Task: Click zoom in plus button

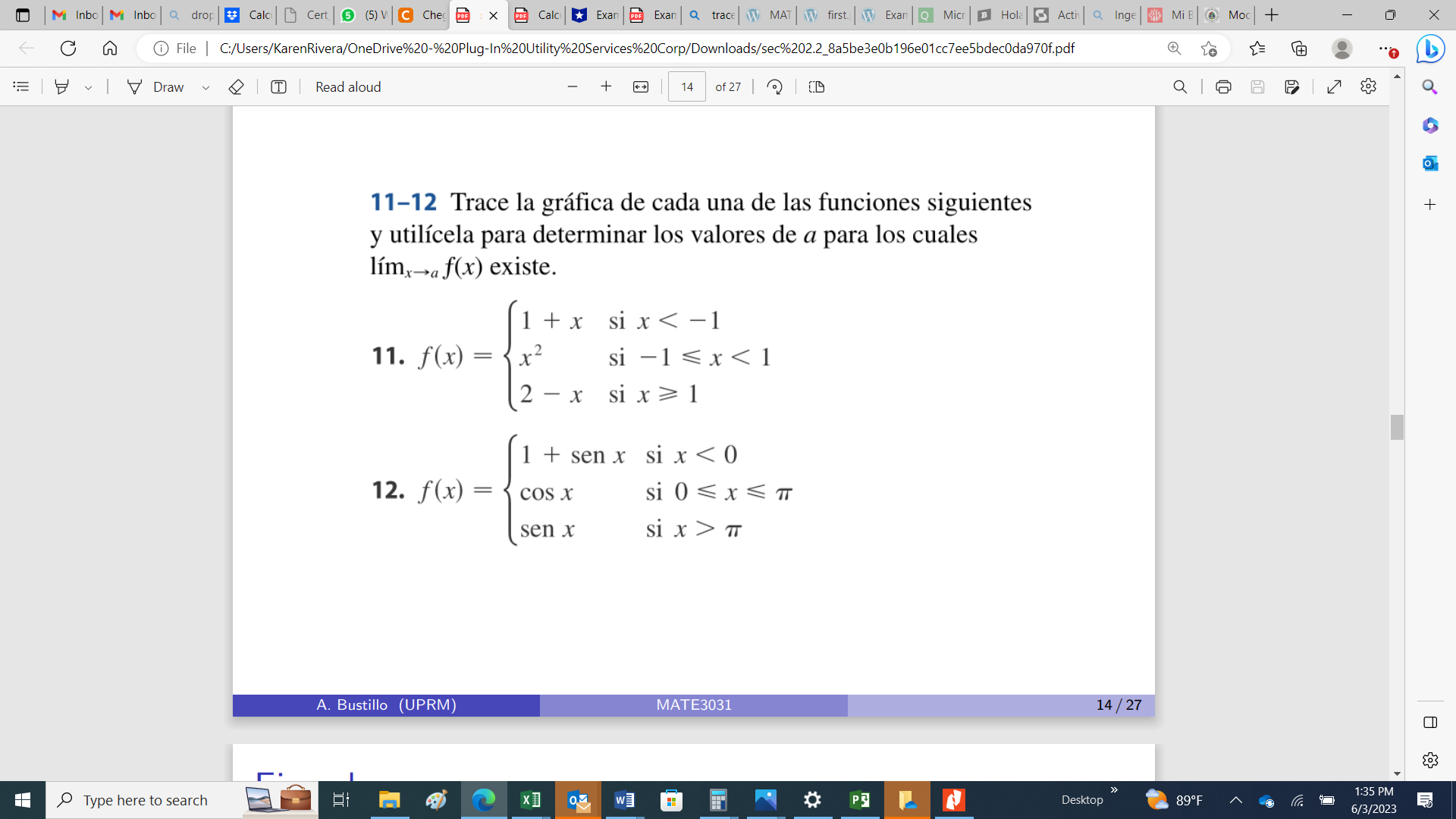Action: point(605,86)
